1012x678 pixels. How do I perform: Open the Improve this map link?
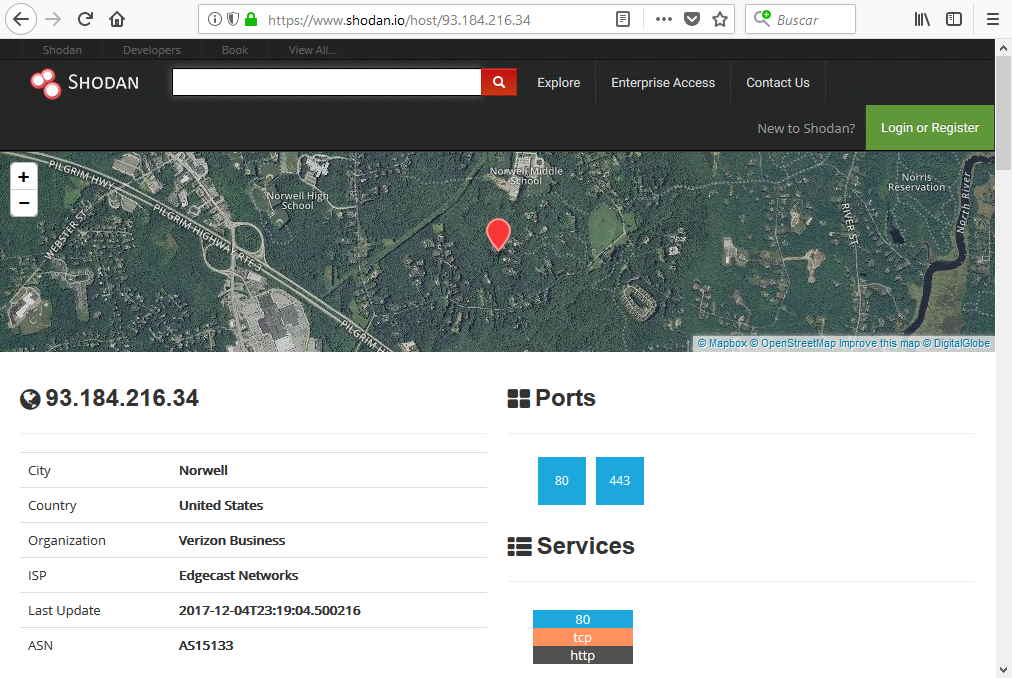coord(878,343)
